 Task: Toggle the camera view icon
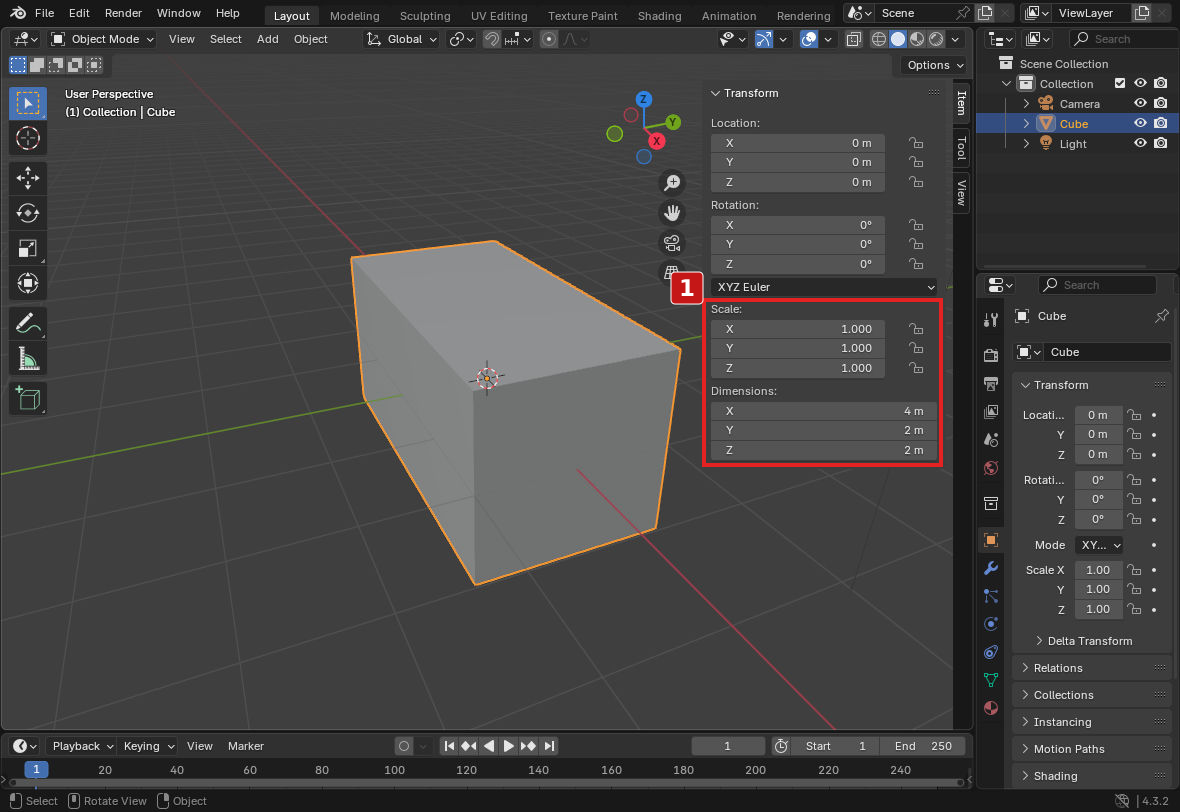coord(672,243)
